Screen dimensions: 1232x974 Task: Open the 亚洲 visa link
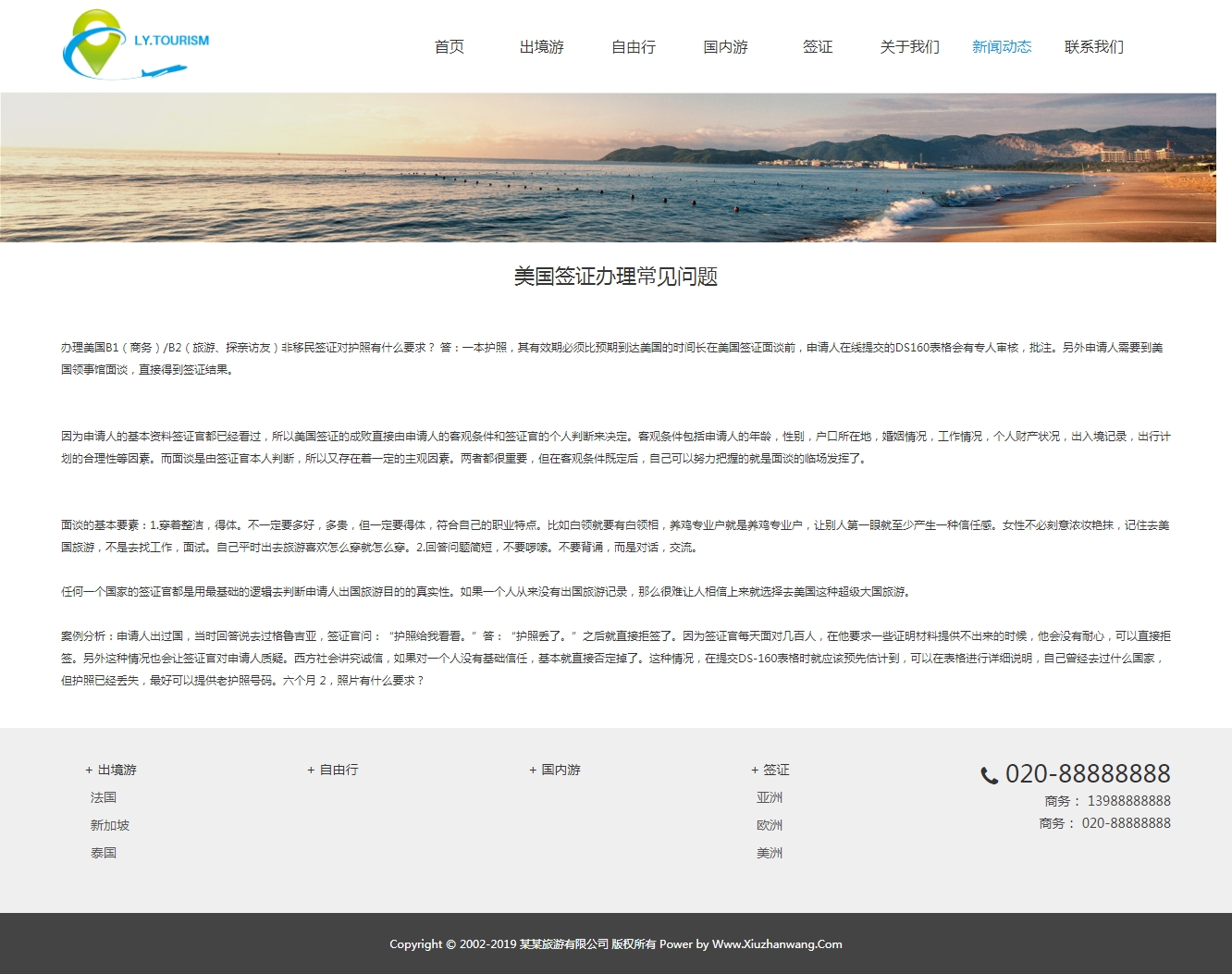[x=770, y=797]
